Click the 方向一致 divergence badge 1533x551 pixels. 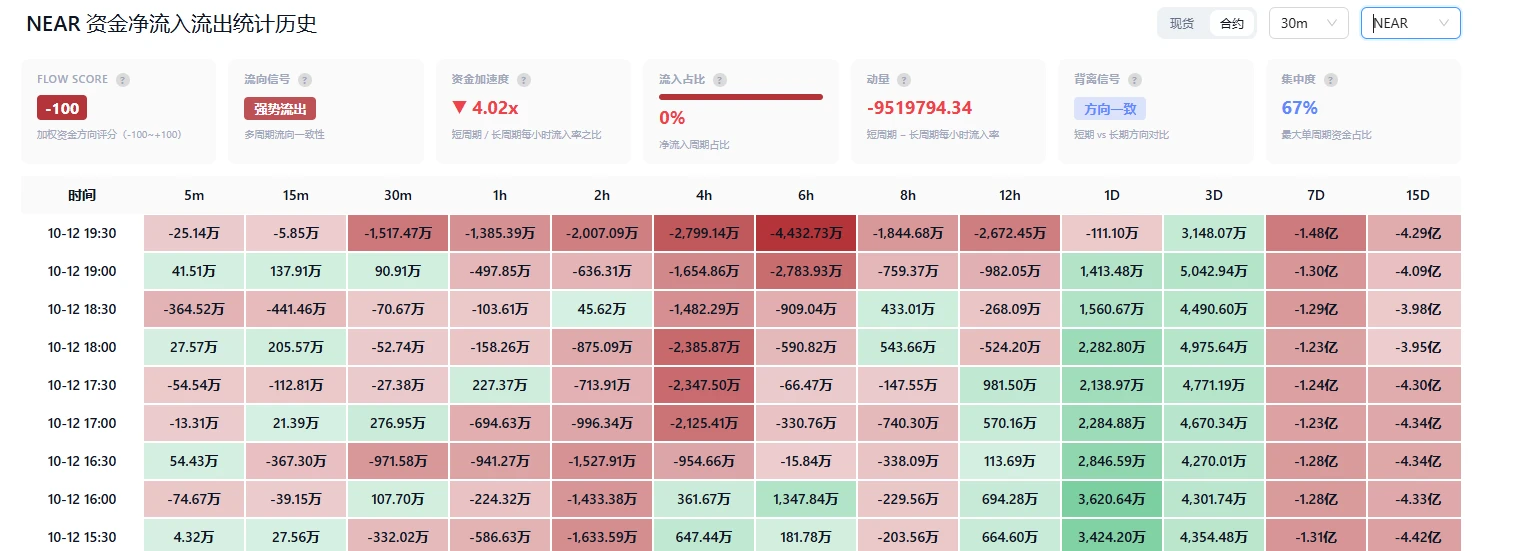pyautogui.click(x=1110, y=108)
